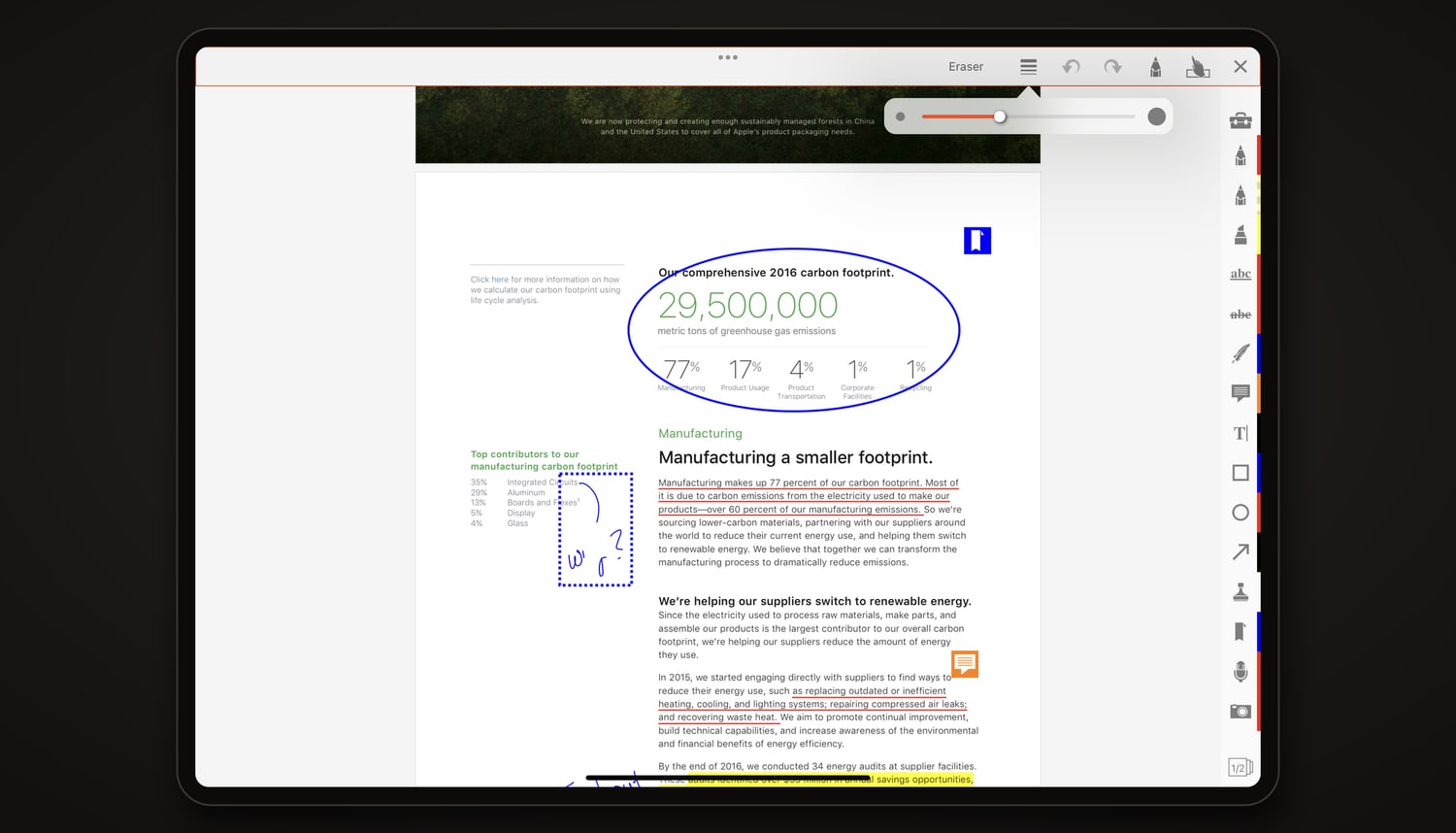Open the toolbox icon in sidebar
The image size is (1456, 833).
click(1241, 120)
